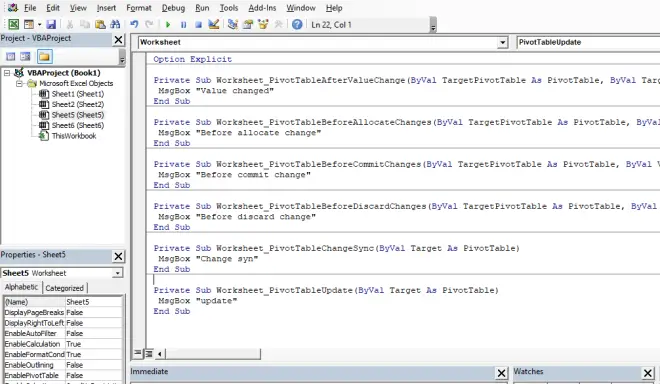Image resolution: width=660 pixels, height=384 pixels.
Task: Click the DisplayRightToLeft False value
Action: click(94, 323)
